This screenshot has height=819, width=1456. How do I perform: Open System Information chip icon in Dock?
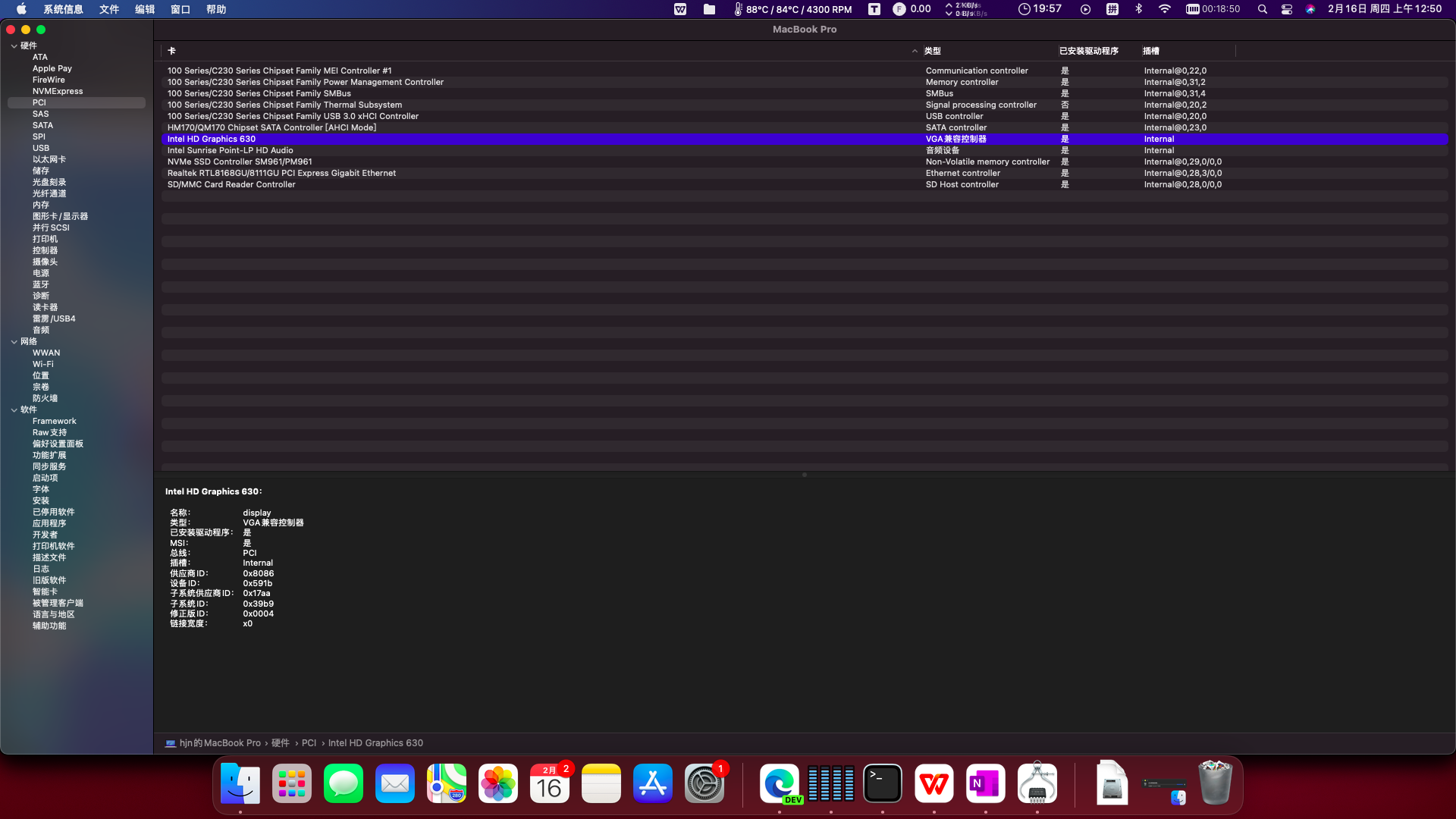[x=1037, y=783]
